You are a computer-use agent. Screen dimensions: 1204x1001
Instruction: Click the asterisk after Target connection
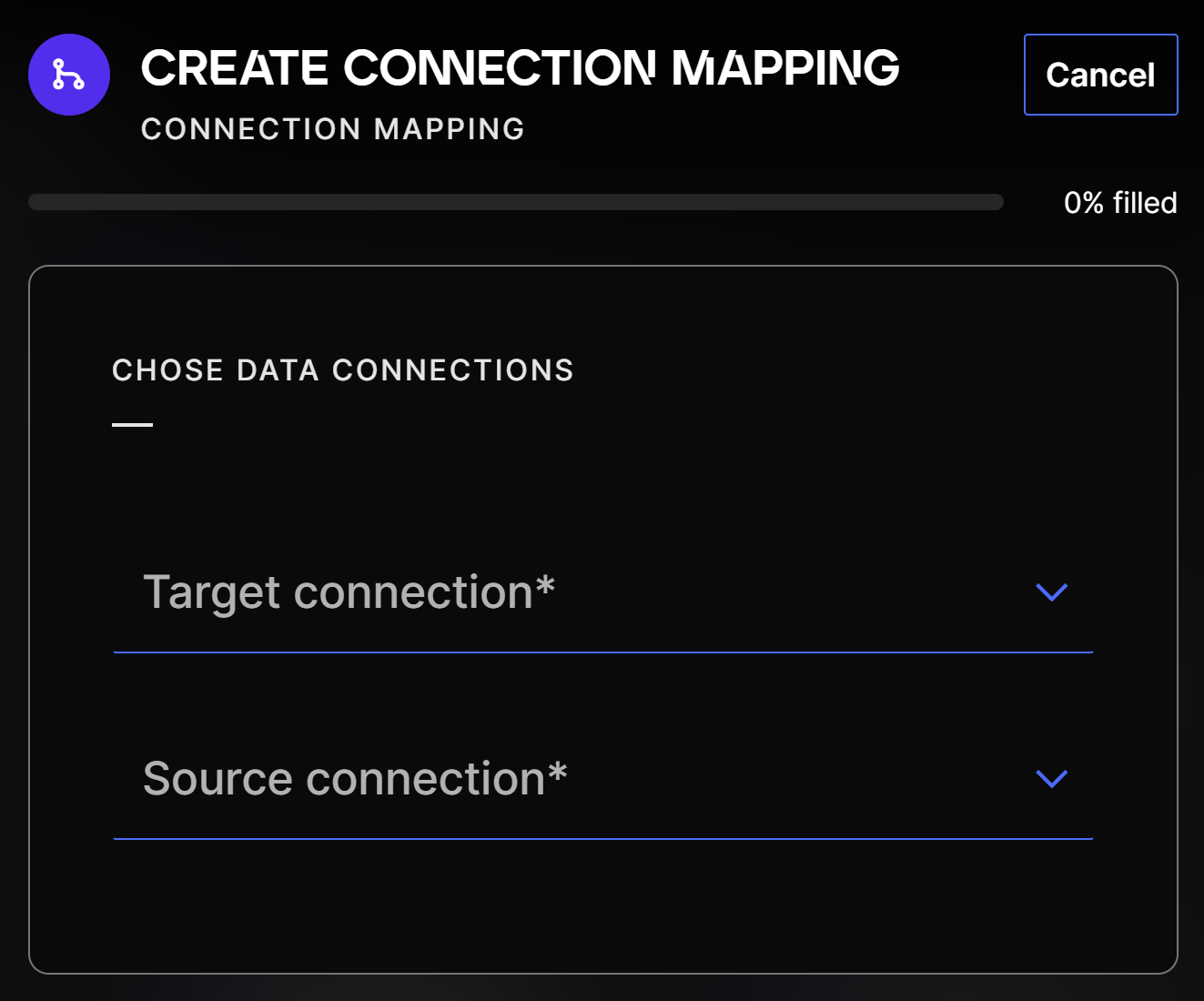pyautogui.click(x=545, y=583)
